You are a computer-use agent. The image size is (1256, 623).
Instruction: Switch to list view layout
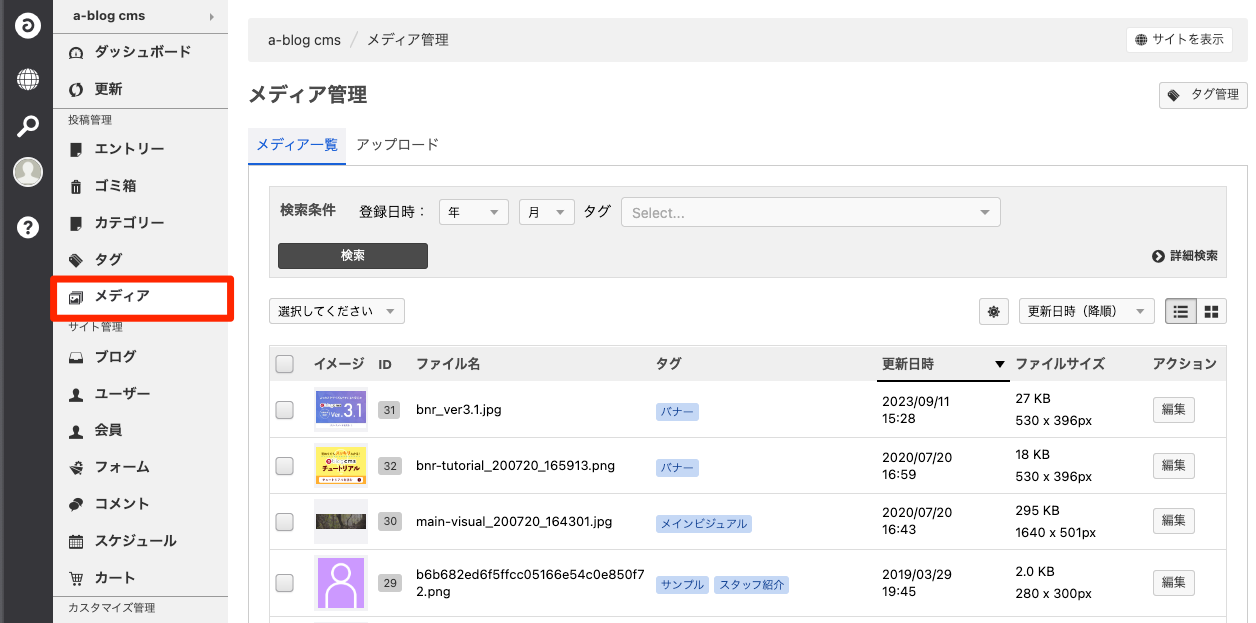[x=1181, y=312]
